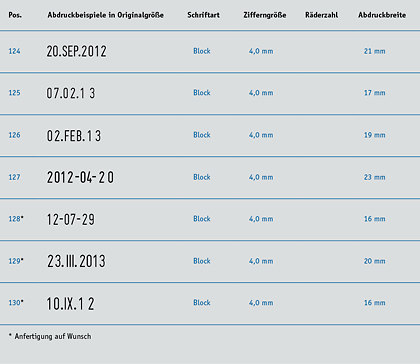Select the 23.III.2013 imprint sample

(76, 261)
